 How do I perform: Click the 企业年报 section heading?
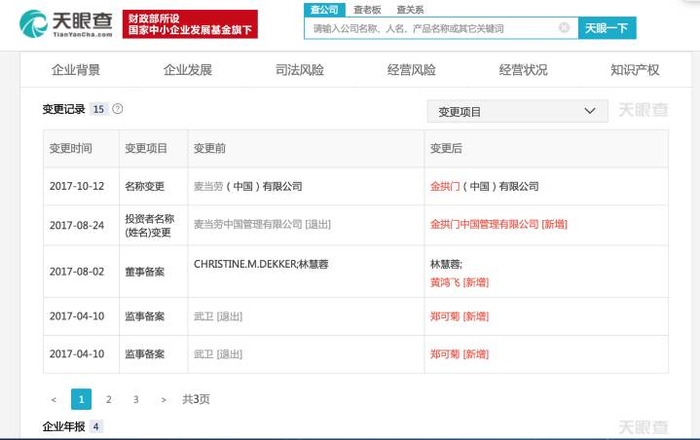[64, 427]
